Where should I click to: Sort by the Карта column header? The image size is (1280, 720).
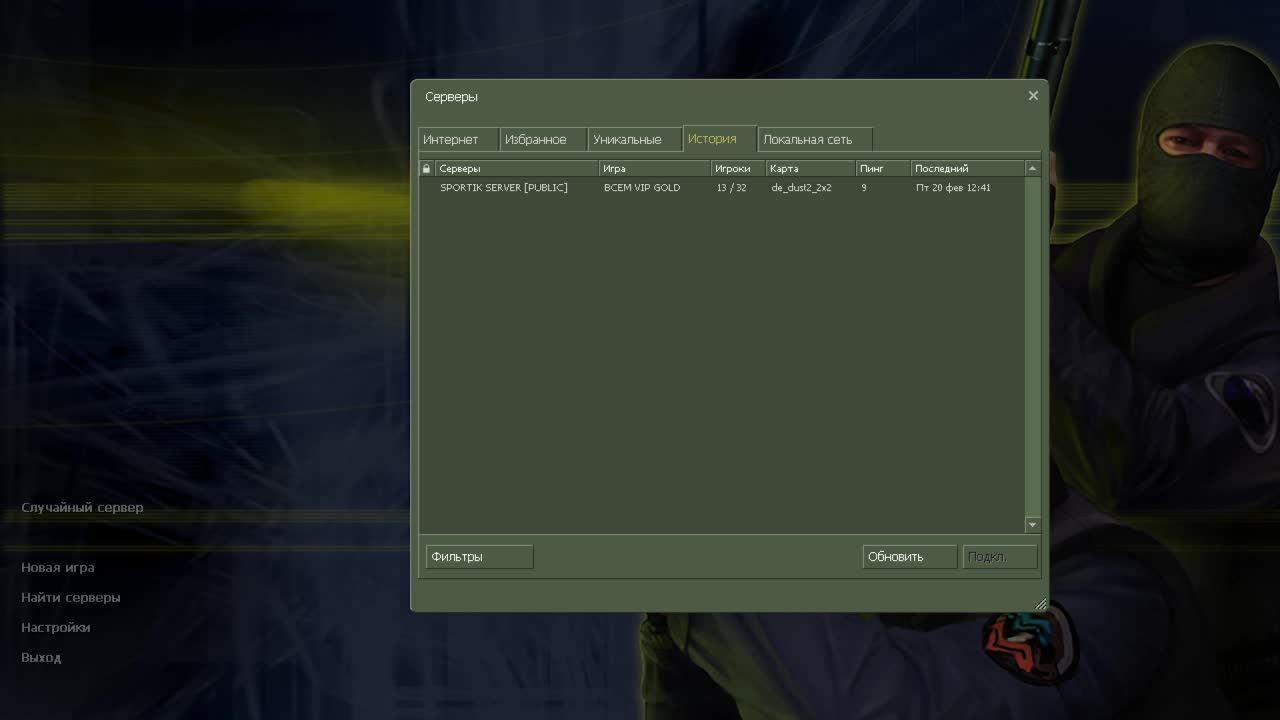811,168
